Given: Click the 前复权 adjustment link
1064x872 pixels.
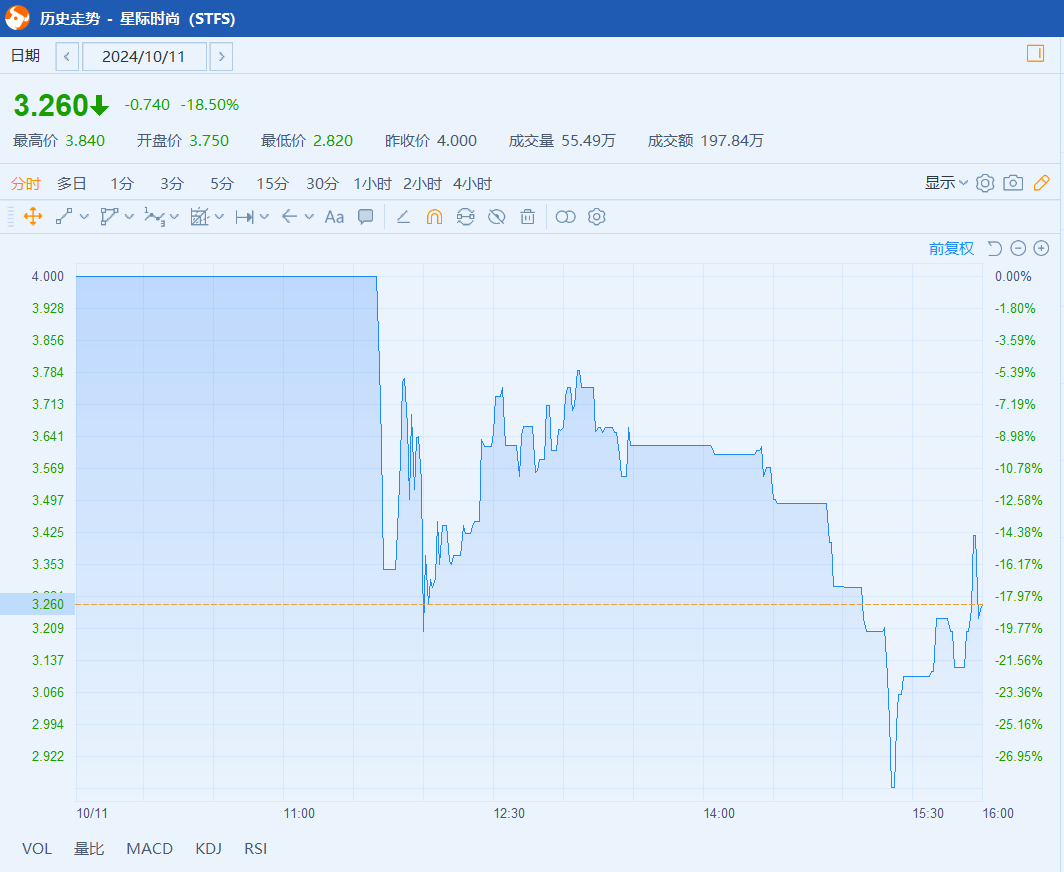Looking at the screenshot, I should point(951,249).
